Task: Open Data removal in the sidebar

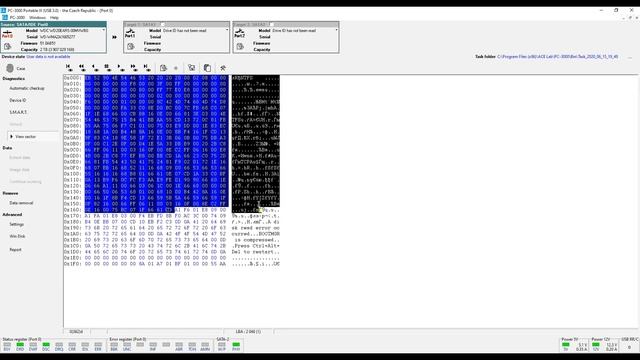Action: click(x=21, y=203)
